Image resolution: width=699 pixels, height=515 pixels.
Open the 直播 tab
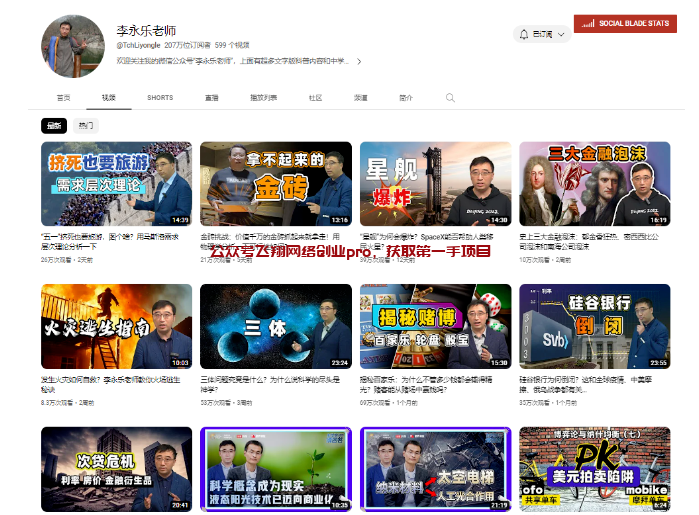[x=212, y=98]
